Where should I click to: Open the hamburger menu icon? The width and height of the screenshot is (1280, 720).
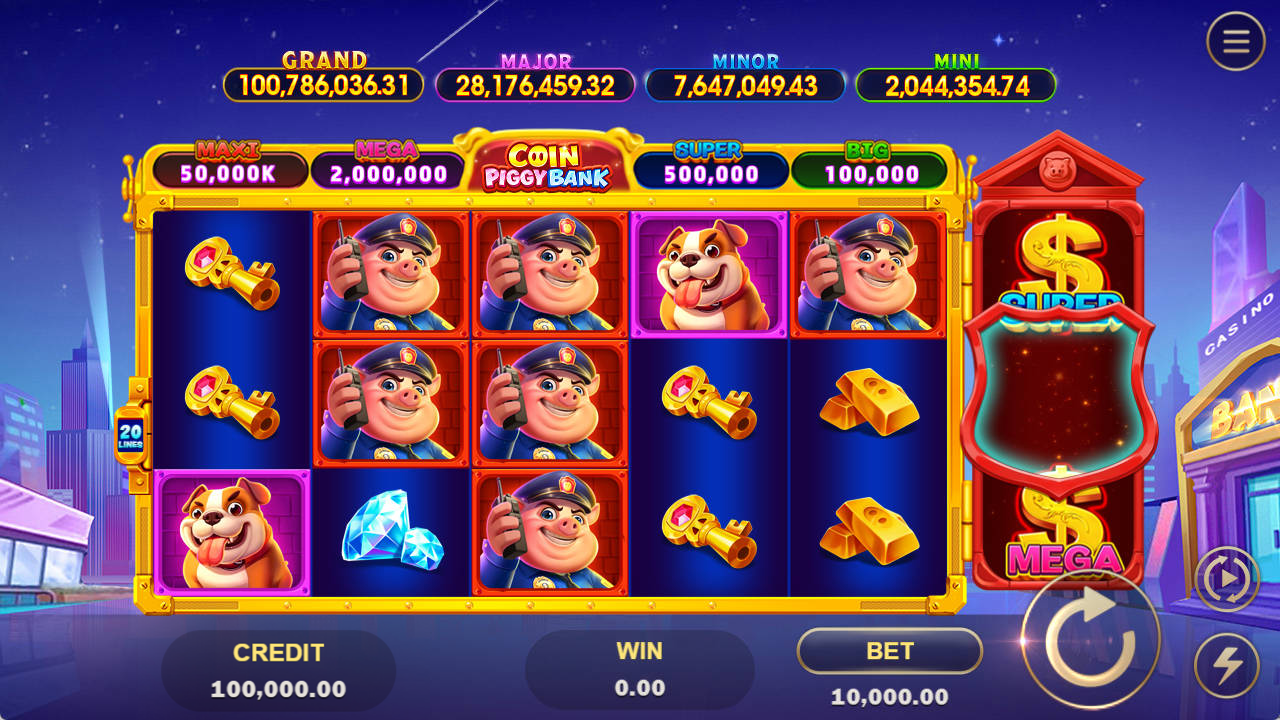(1236, 41)
